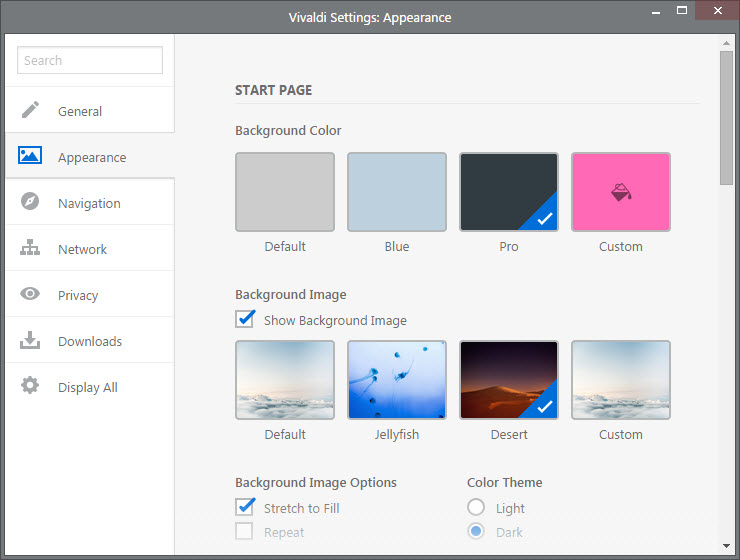Close the Vivaldi Settings window

[717, 10]
